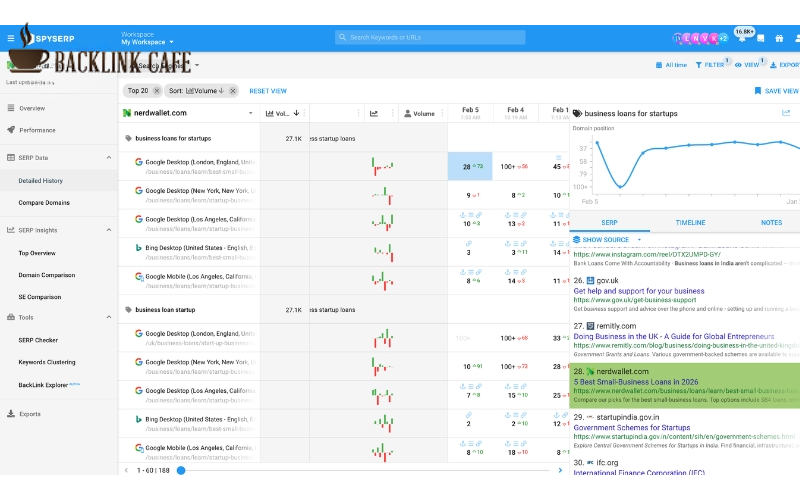Select the business loans for startups keyword row

(x=173, y=138)
